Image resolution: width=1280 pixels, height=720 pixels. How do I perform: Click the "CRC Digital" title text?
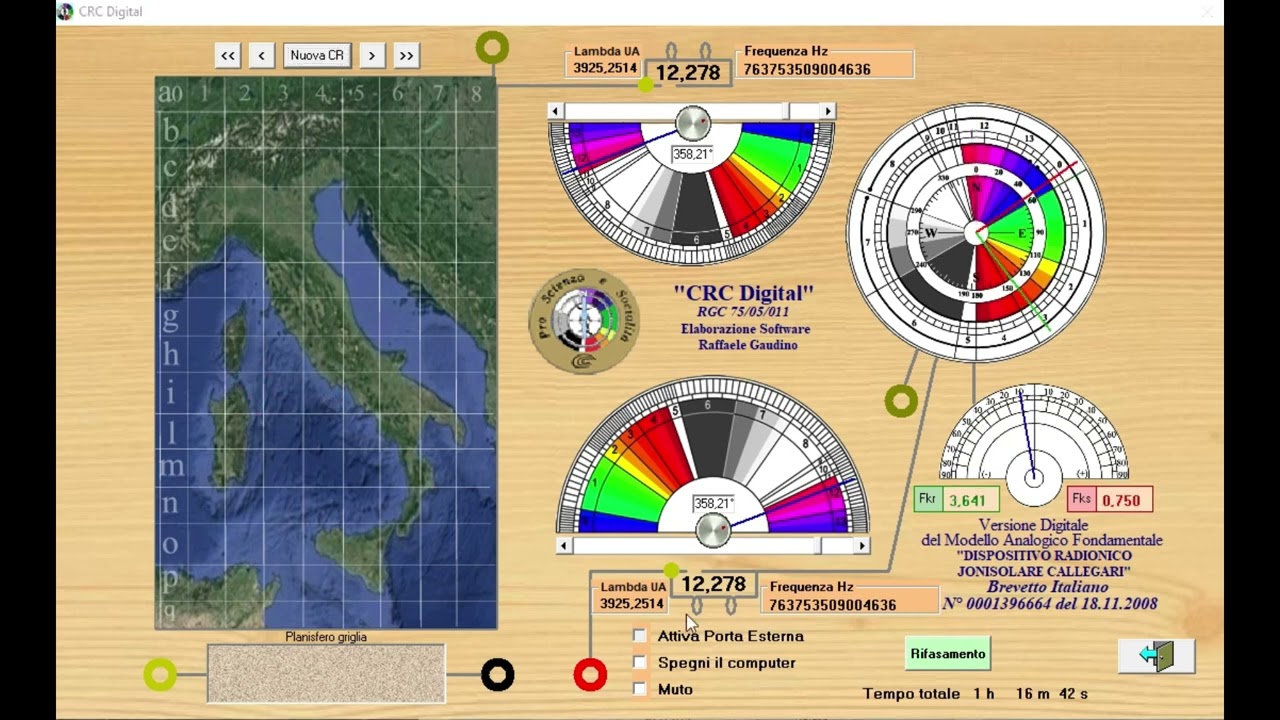tap(744, 293)
